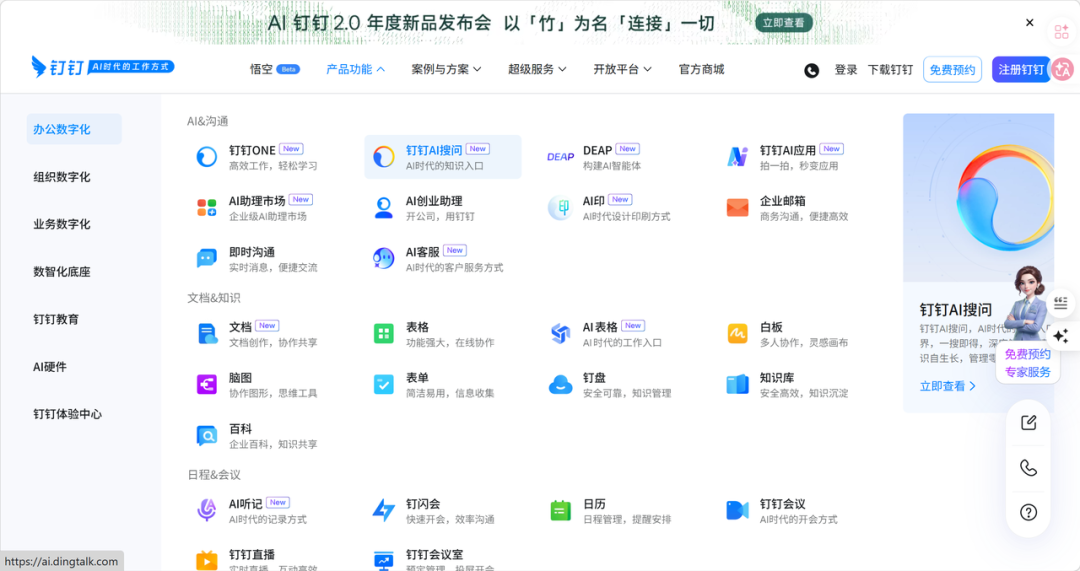The width and height of the screenshot is (1080, 571).
Task: Open the edit feedback floating icon
Action: click(1028, 422)
